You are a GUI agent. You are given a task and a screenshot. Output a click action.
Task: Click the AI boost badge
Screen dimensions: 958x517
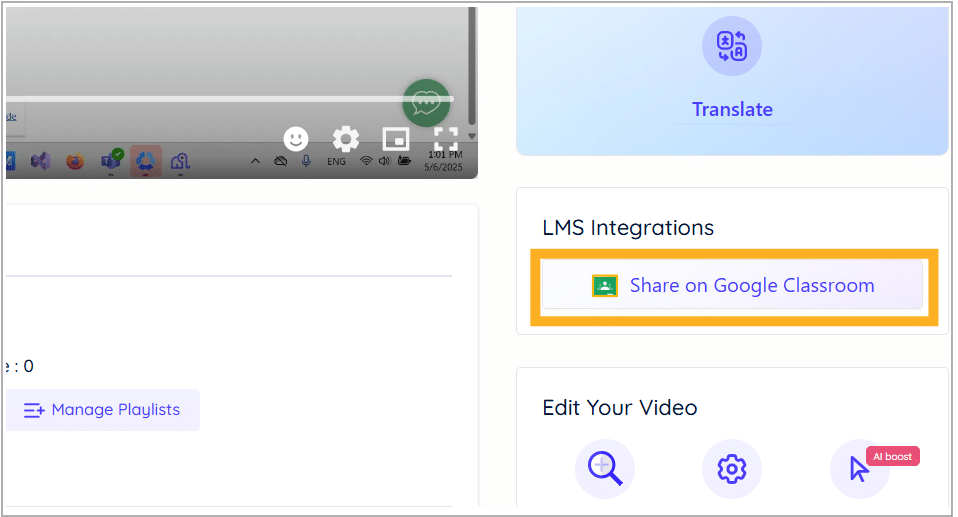[893, 456]
